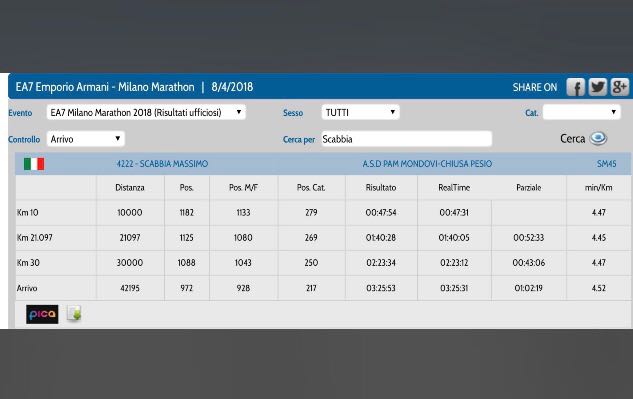Select the Km 10 row label

pos(27,212)
